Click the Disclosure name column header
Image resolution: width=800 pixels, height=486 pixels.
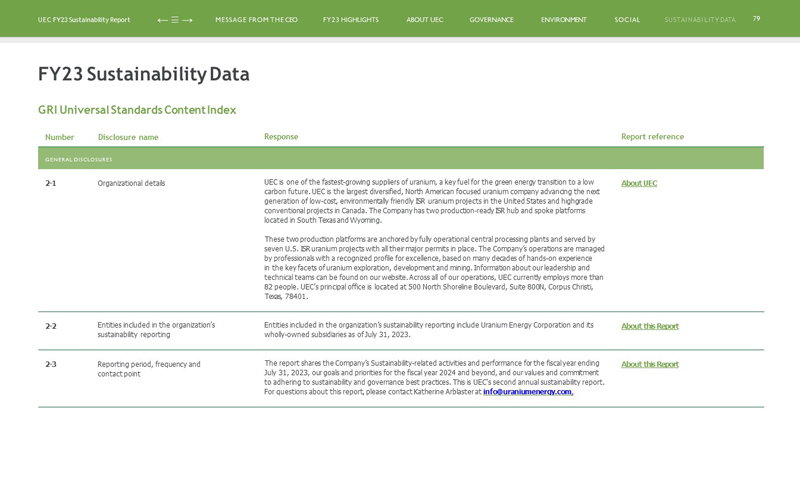pos(128,137)
